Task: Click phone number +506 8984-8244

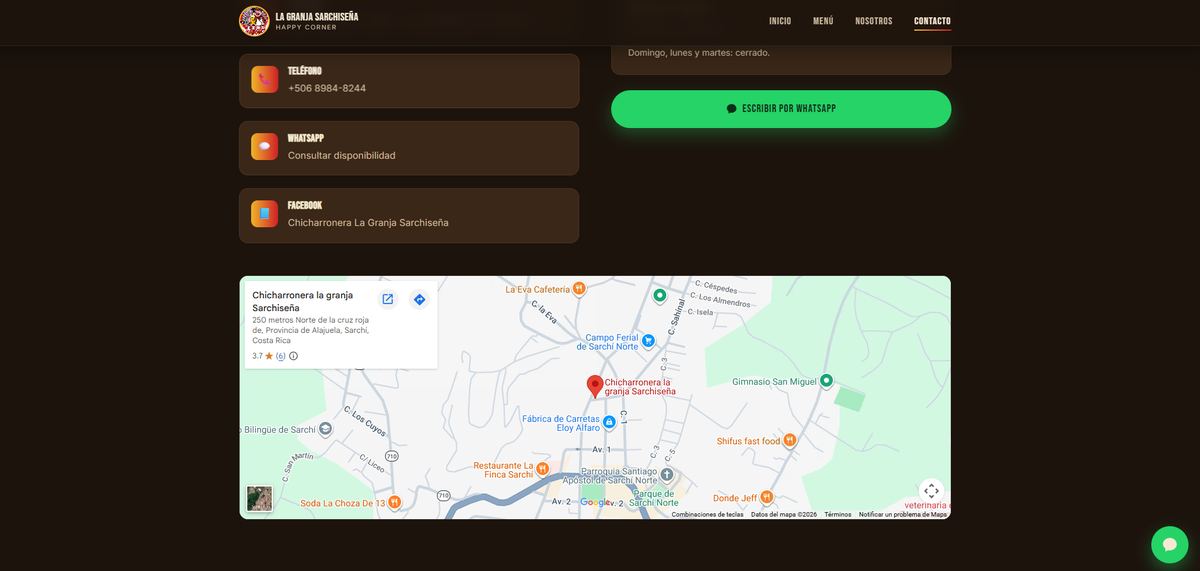Action: pyautogui.click(x=327, y=88)
